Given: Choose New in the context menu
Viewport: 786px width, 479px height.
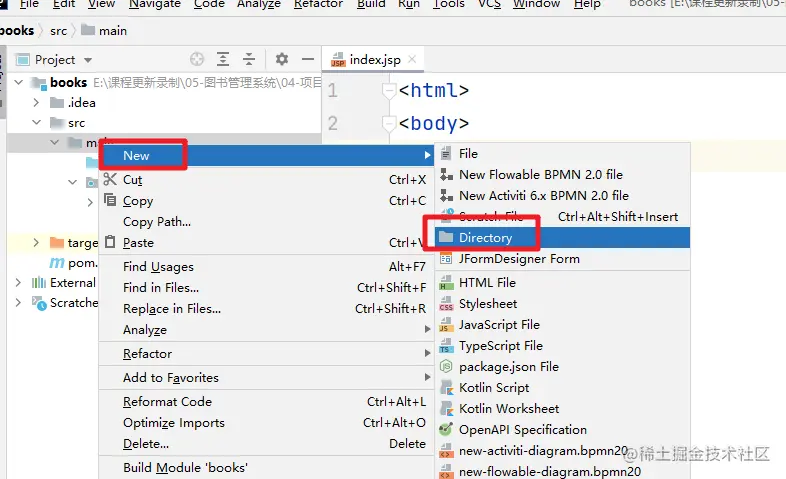Looking at the screenshot, I should 266,155.
